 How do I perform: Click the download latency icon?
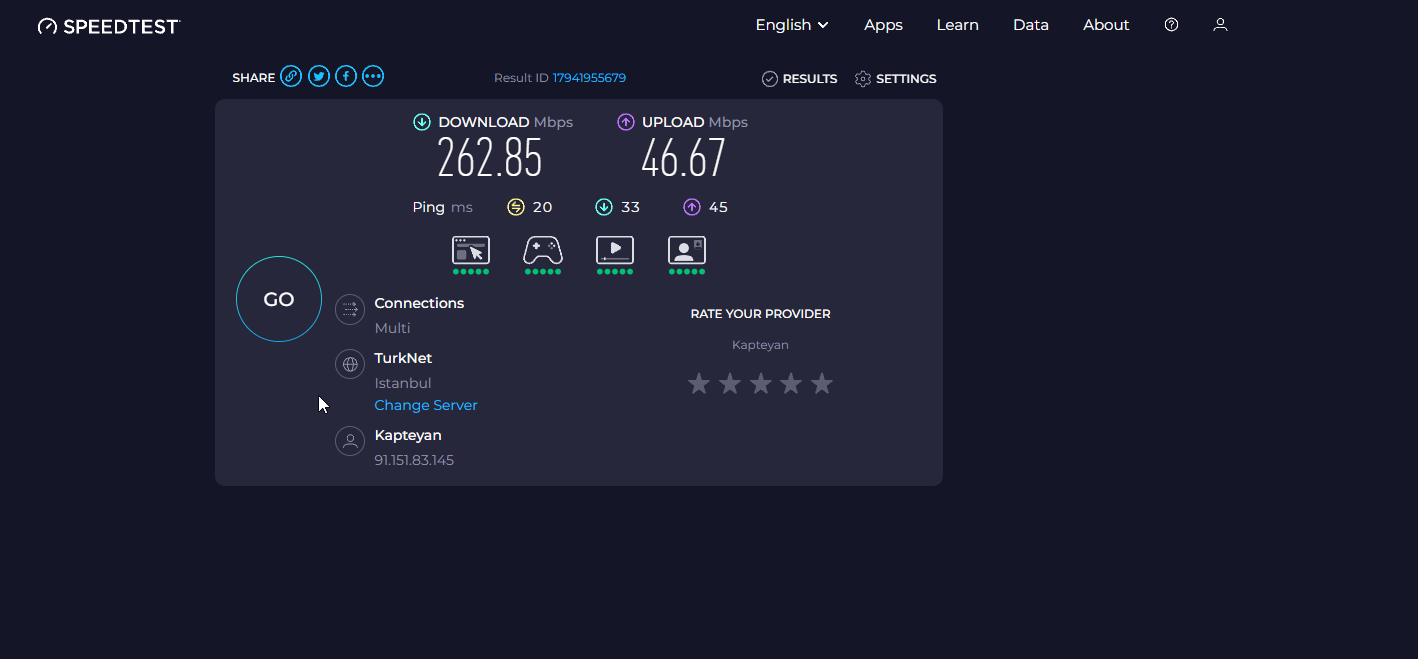tap(604, 207)
